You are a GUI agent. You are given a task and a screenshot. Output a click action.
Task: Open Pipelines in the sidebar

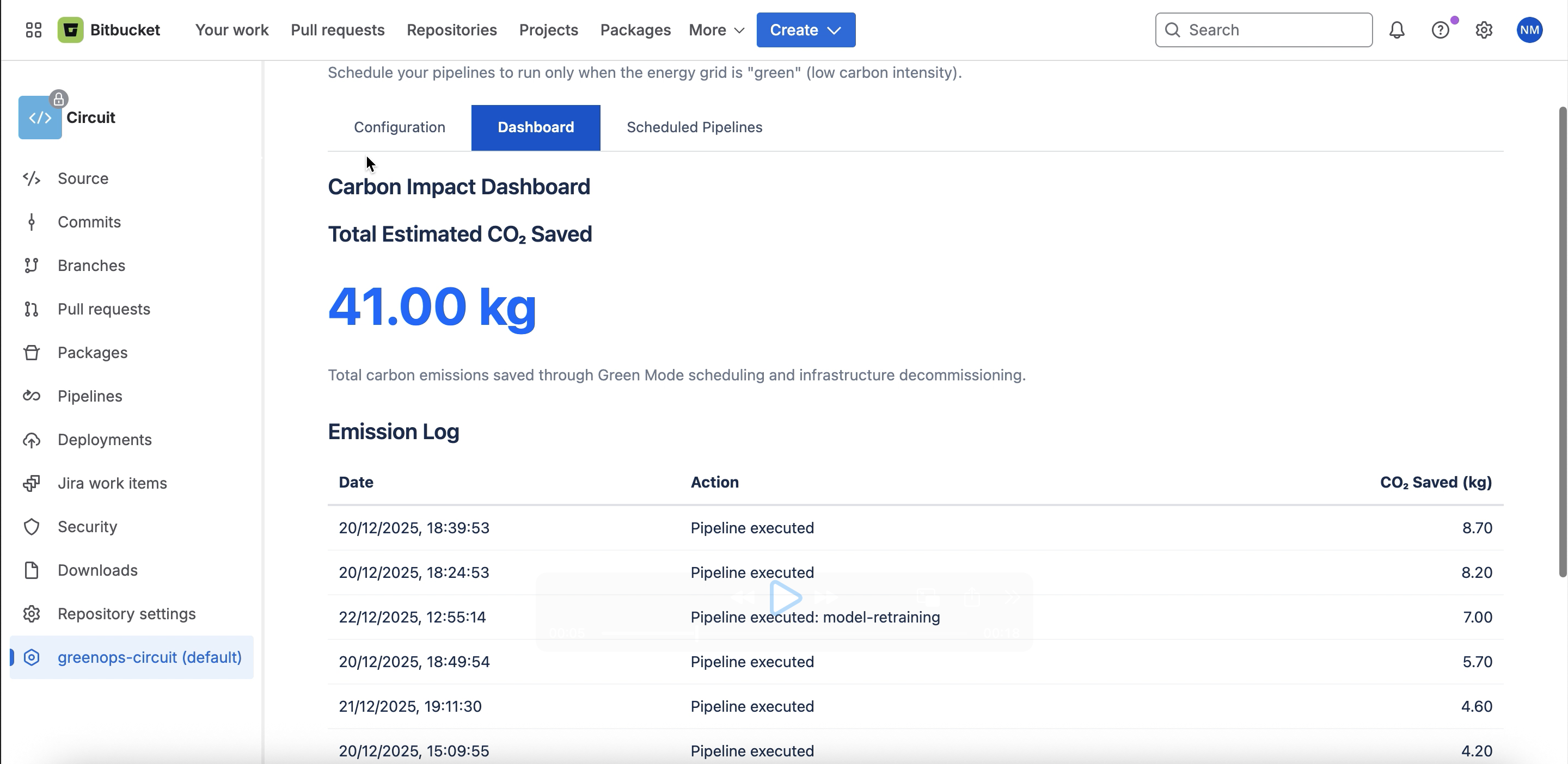click(89, 396)
